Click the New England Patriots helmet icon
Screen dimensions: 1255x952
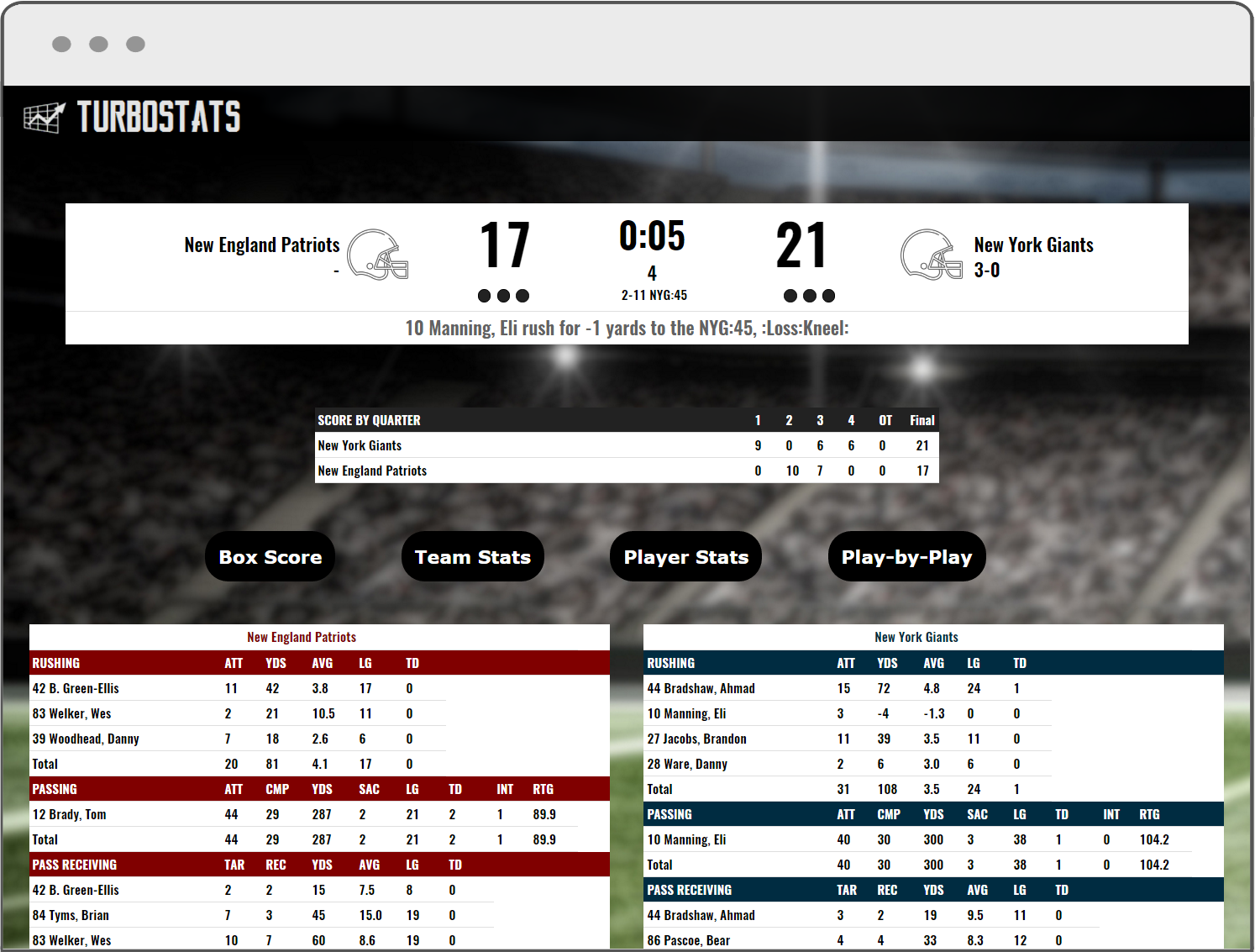click(378, 254)
